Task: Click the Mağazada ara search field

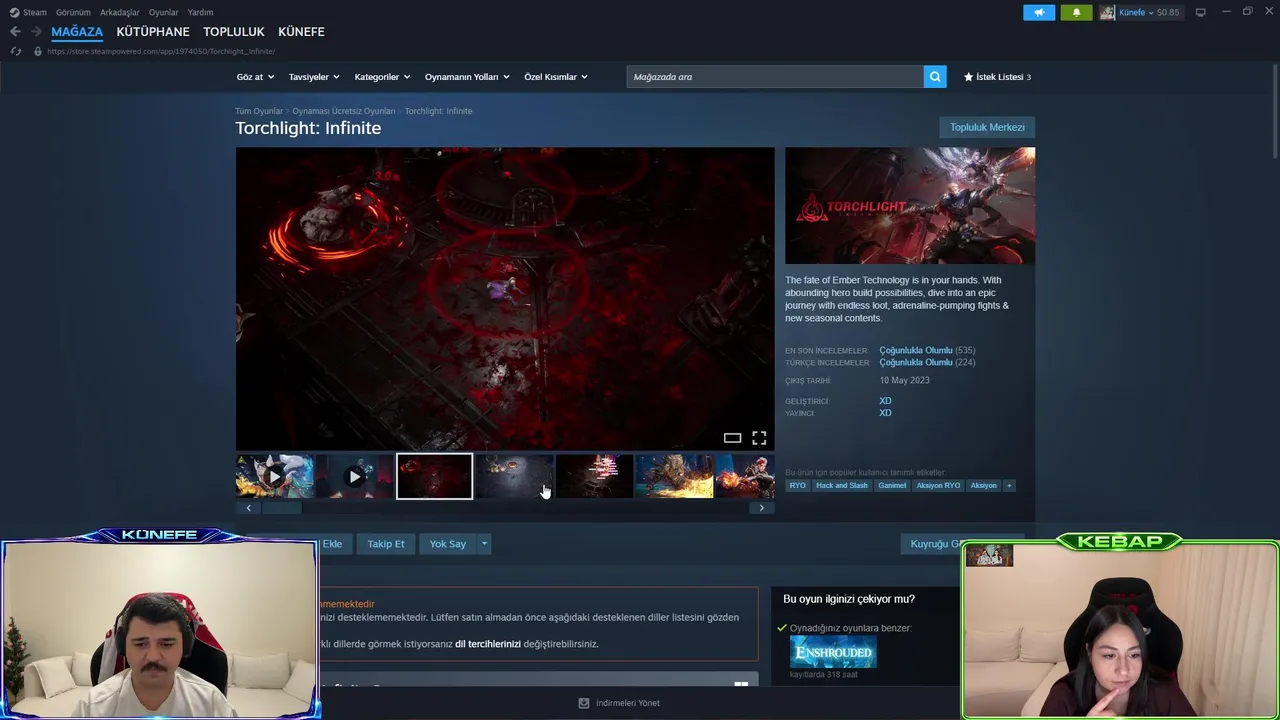Action: click(x=775, y=77)
